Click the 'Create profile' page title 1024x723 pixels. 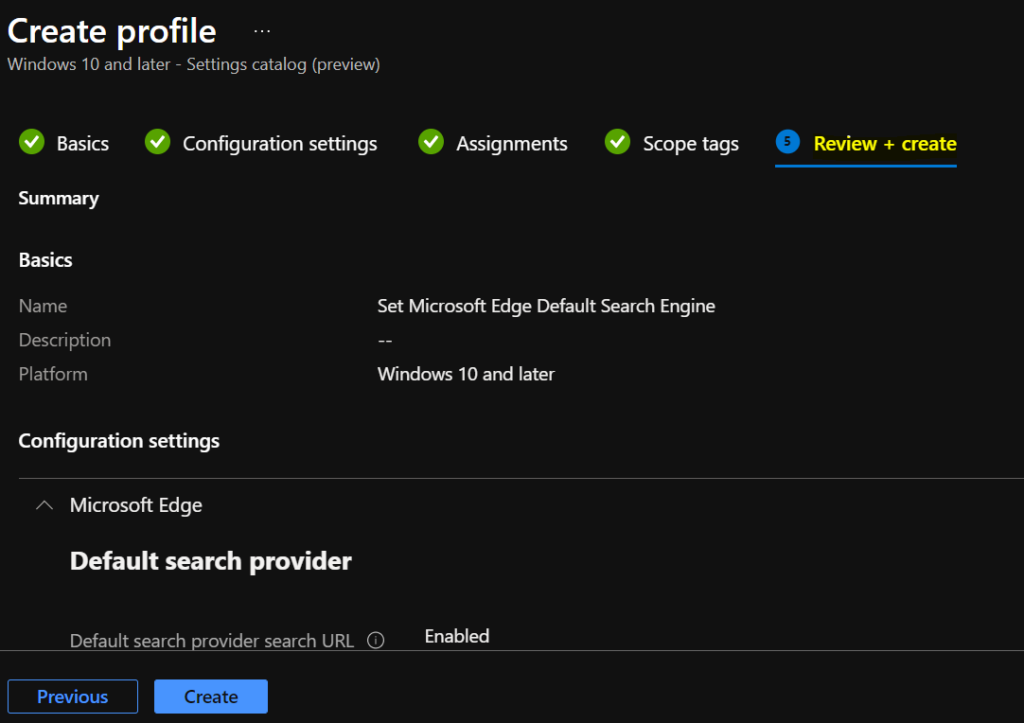click(112, 31)
